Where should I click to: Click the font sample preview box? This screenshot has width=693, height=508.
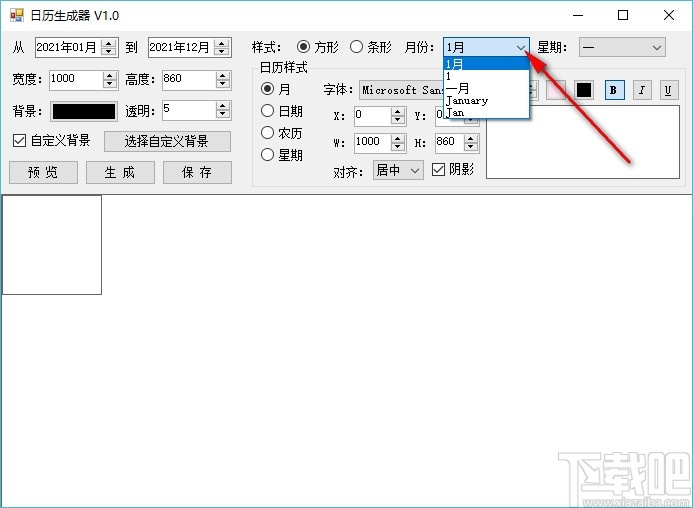click(x=583, y=142)
